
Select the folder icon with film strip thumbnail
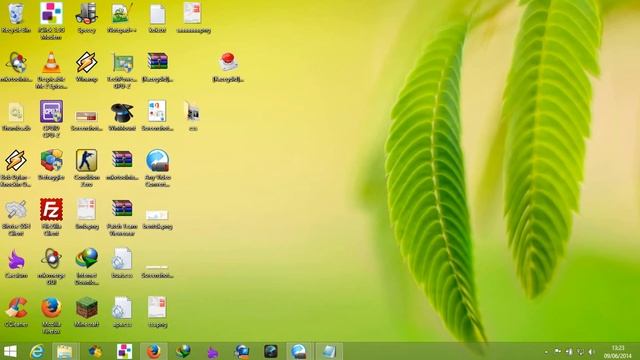point(193,116)
